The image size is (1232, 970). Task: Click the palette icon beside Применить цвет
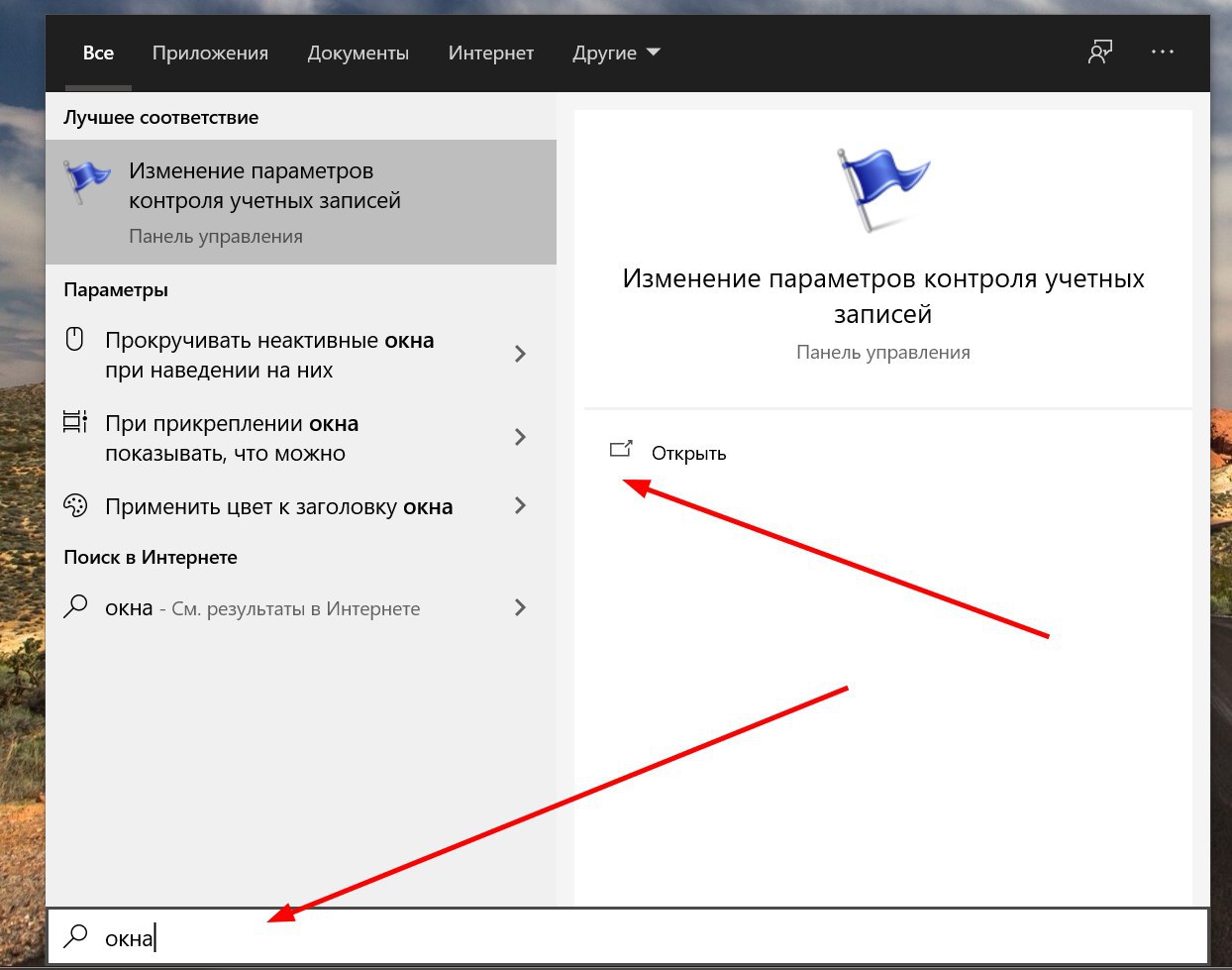[x=75, y=505]
